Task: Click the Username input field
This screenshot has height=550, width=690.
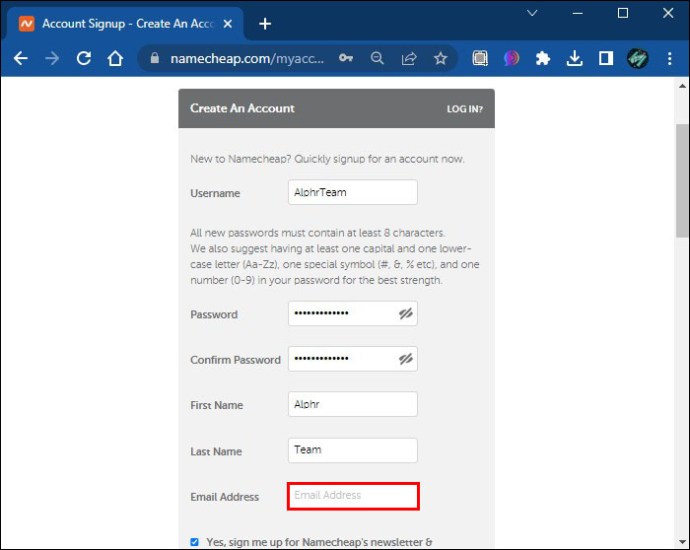Action: click(353, 192)
